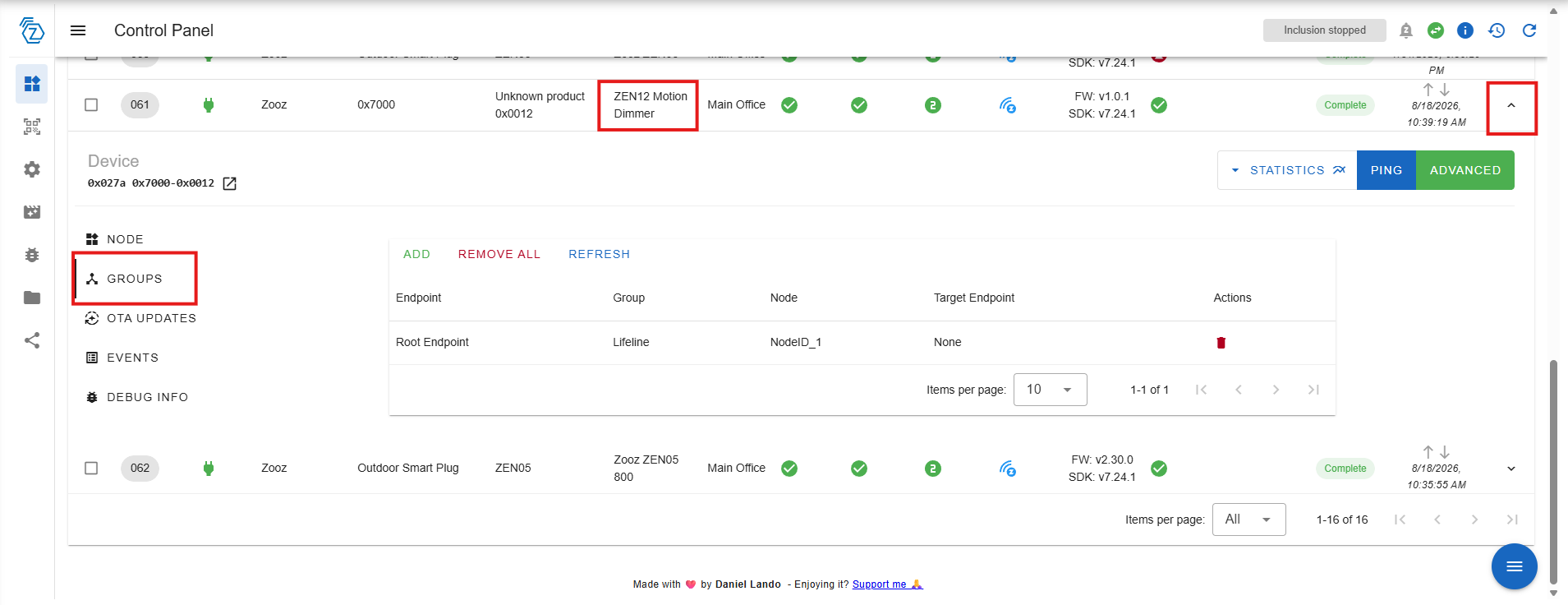Open associations items per page dropdown showing 10
Image resolution: width=1568 pixels, height=605 pixels.
pyautogui.click(x=1051, y=390)
